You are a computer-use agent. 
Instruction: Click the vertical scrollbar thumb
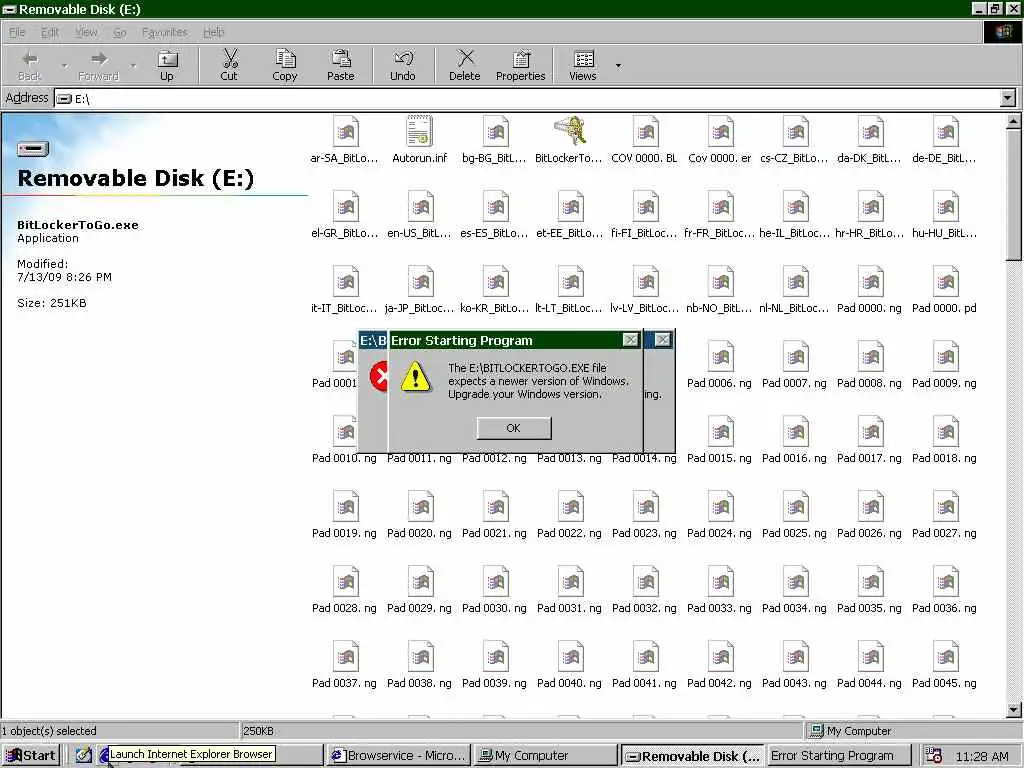tap(1014, 195)
